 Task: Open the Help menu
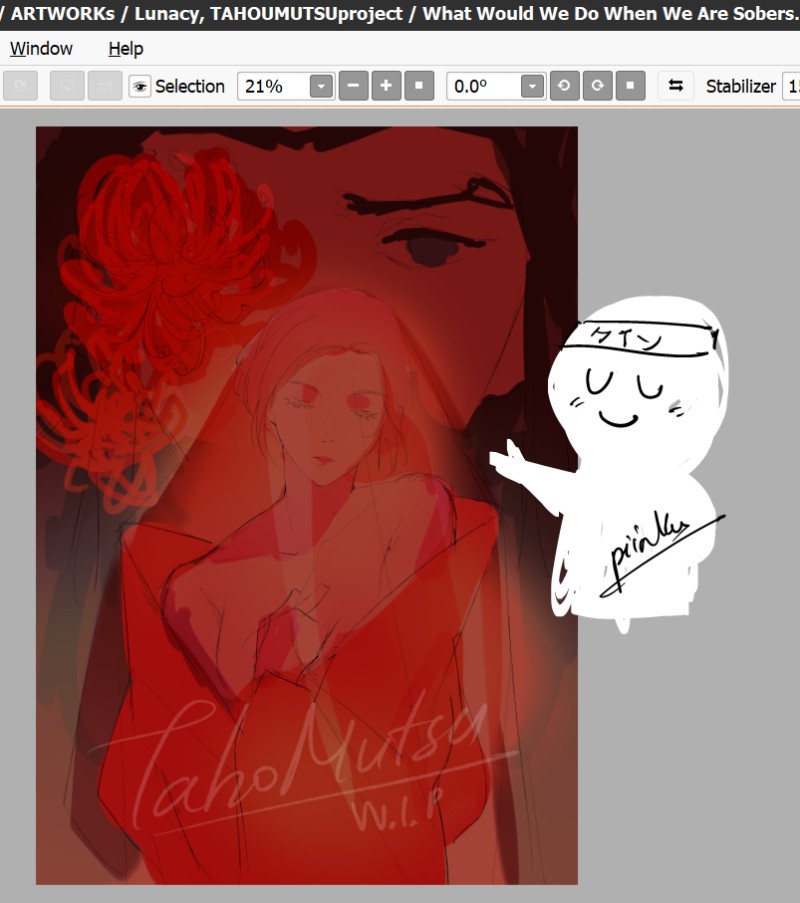(x=126, y=49)
